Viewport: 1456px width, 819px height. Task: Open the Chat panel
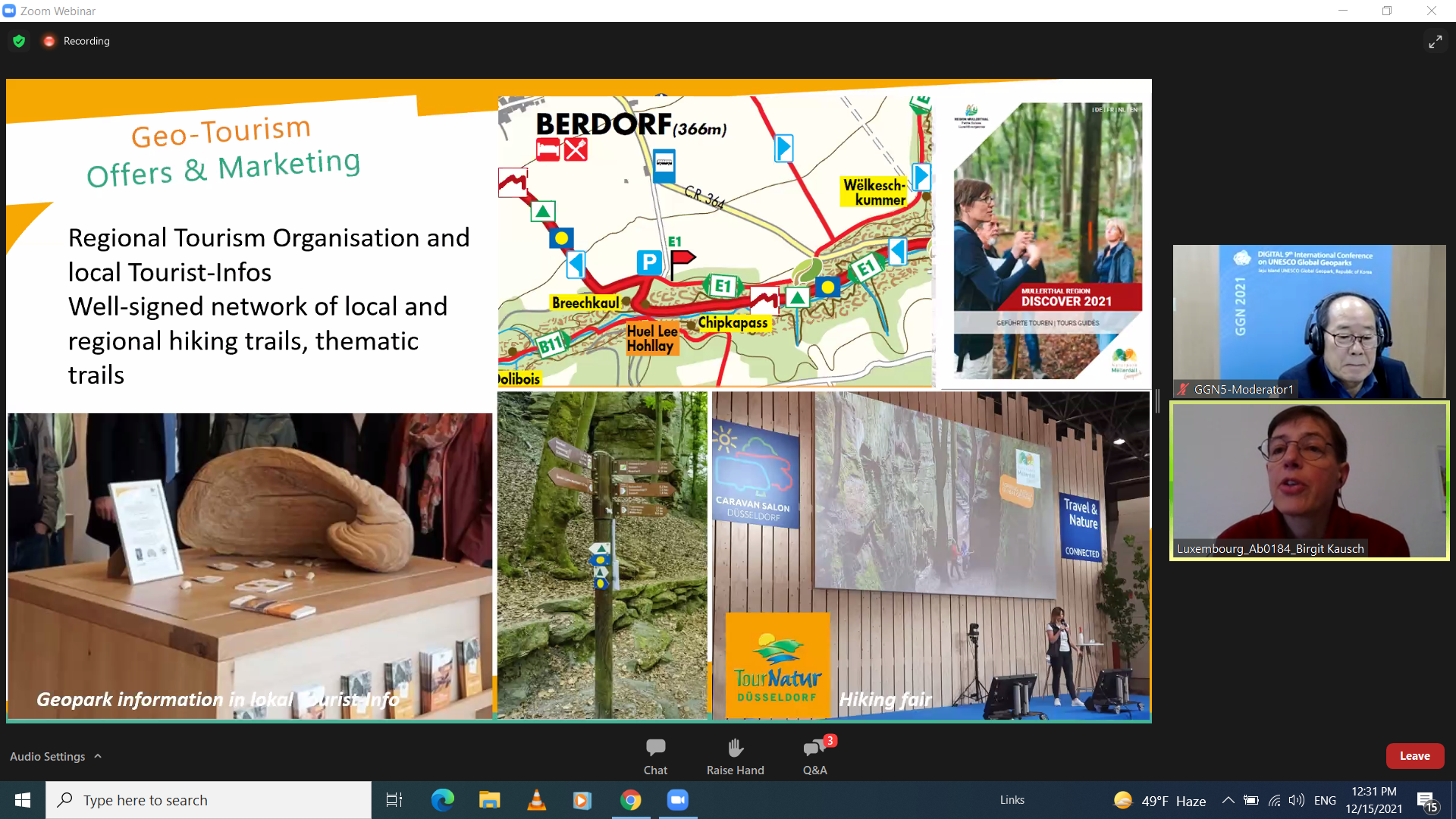click(x=655, y=756)
